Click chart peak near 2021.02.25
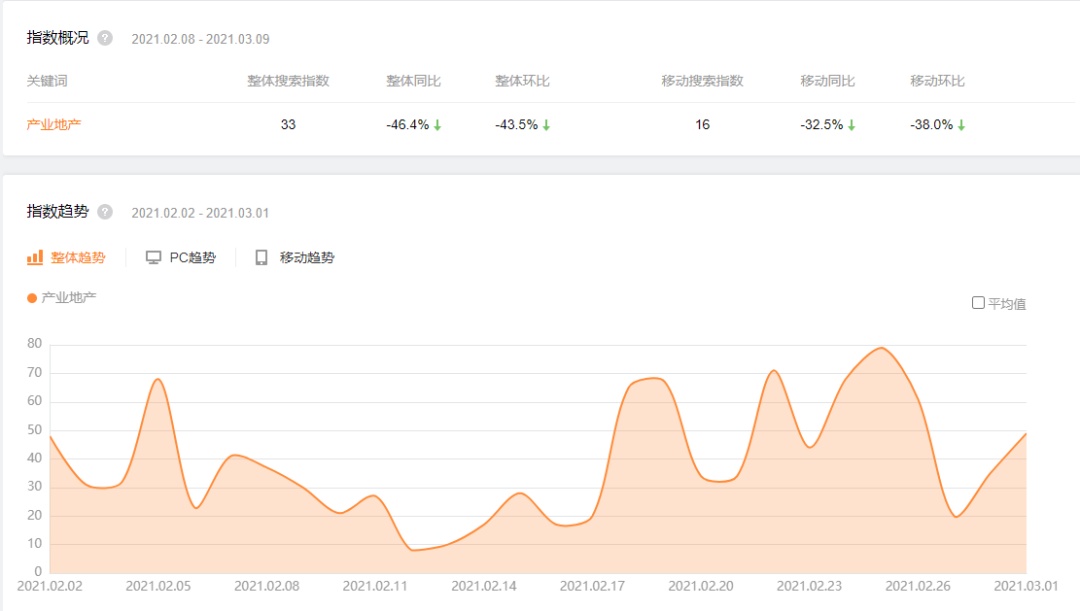 coord(881,348)
